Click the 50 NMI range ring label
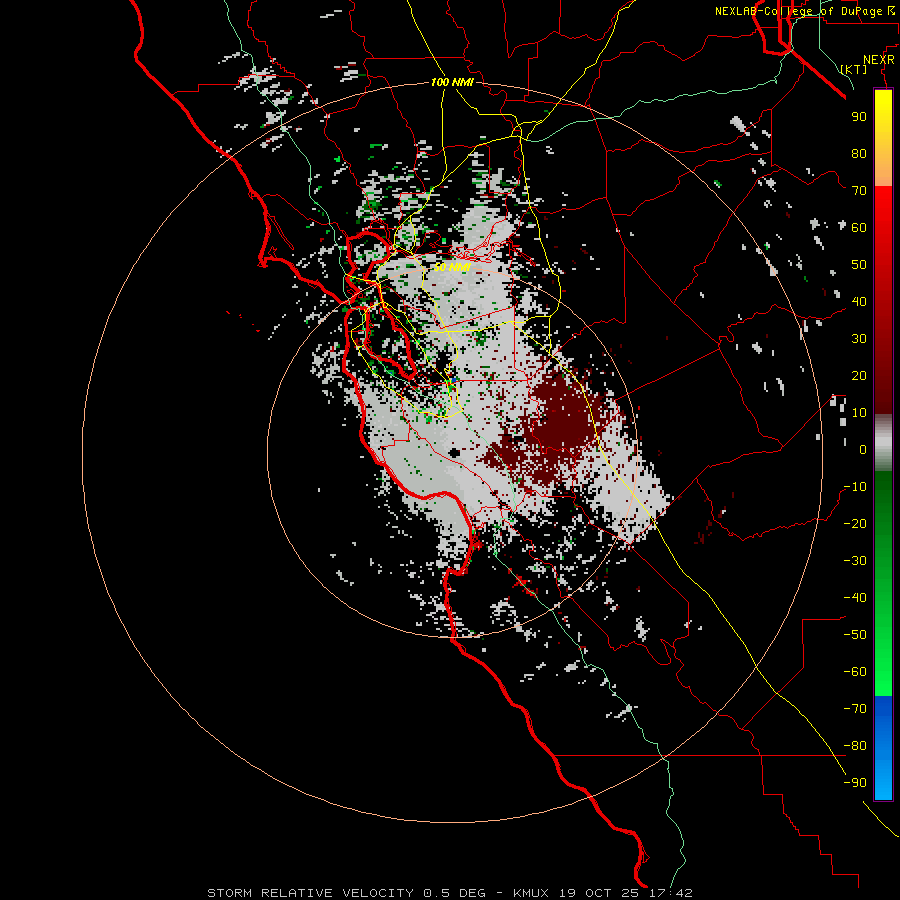Image resolution: width=900 pixels, height=900 pixels. pyautogui.click(x=452, y=267)
